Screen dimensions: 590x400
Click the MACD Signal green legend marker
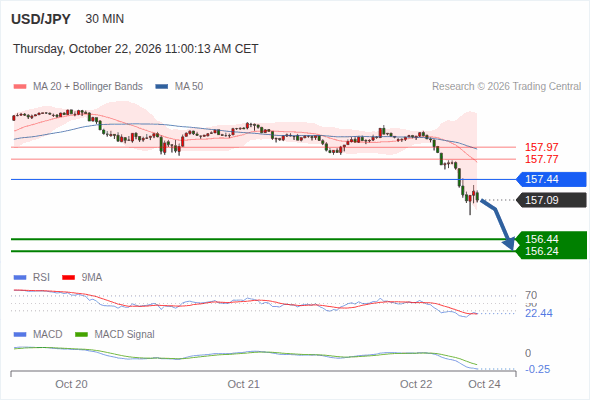pyautogui.click(x=81, y=335)
